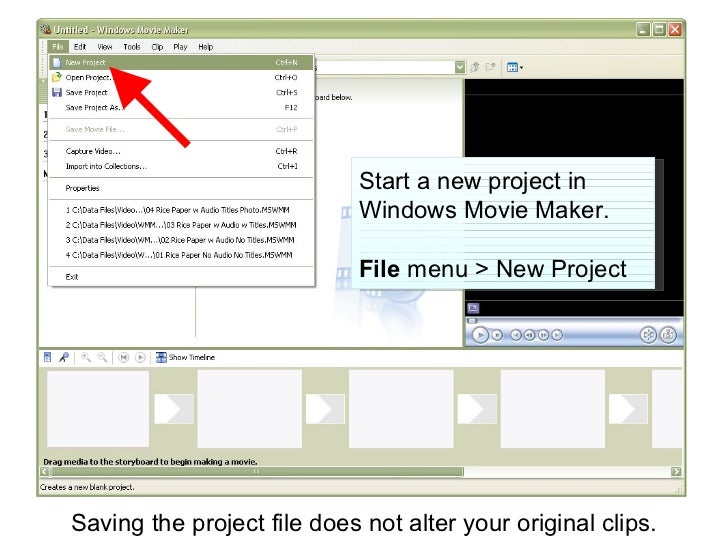Click the Play Storyboard button
Screen dimensions: 728x546
click(140, 358)
